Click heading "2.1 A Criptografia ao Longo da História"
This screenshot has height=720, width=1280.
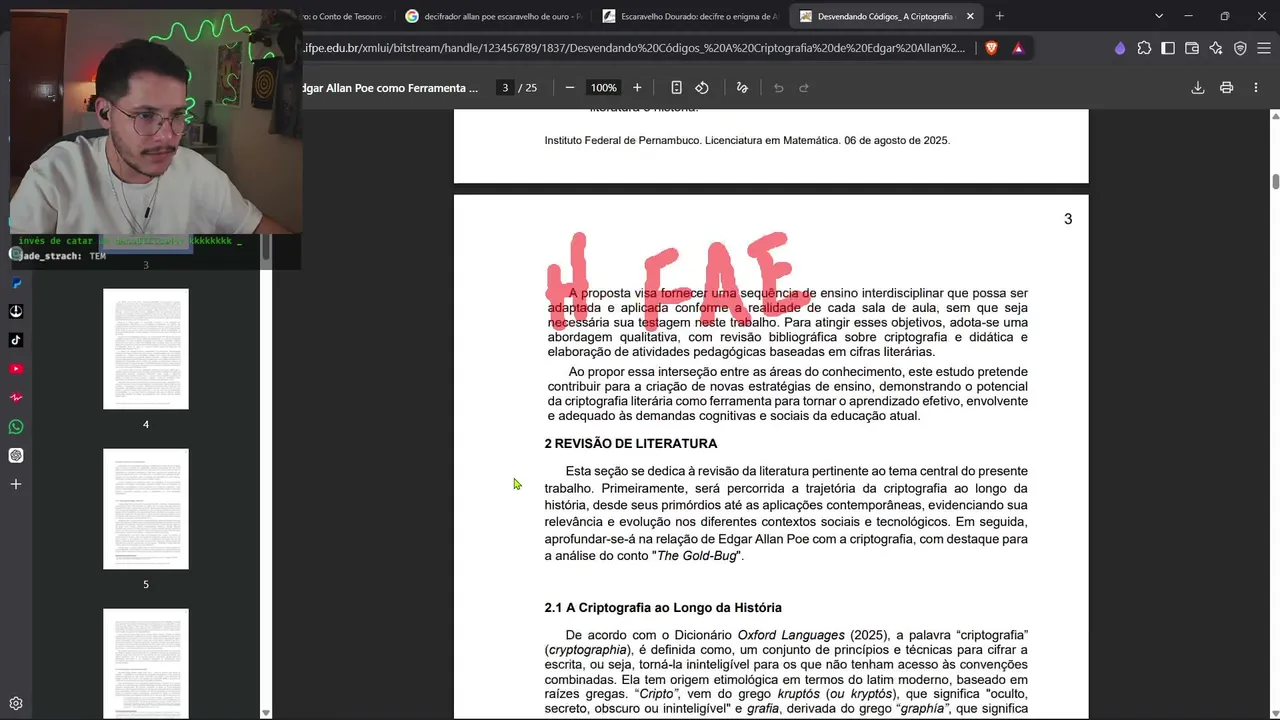click(663, 608)
